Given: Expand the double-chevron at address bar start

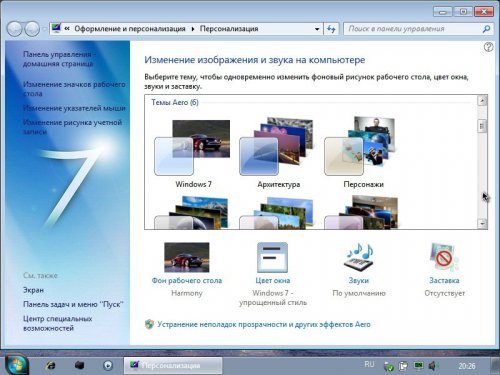Looking at the screenshot, I should [67, 29].
